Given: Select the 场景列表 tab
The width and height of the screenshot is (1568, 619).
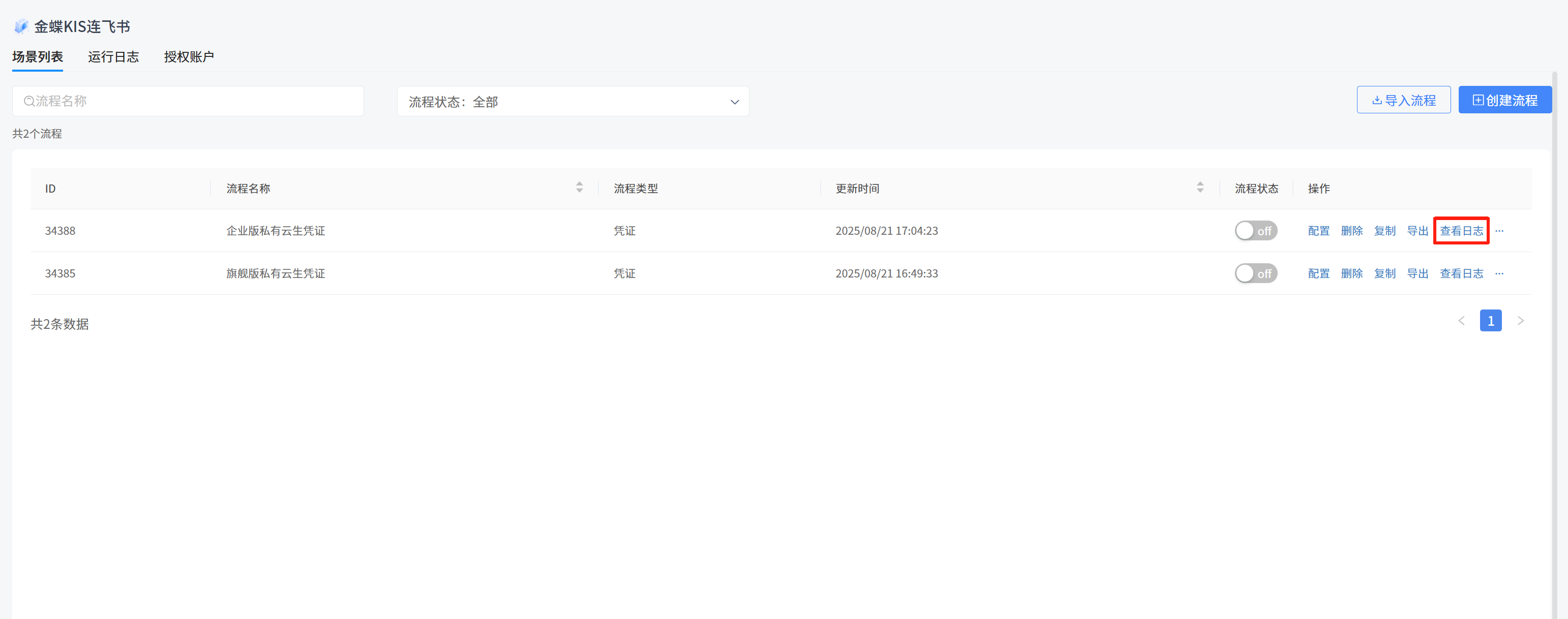Looking at the screenshot, I should (x=38, y=56).
